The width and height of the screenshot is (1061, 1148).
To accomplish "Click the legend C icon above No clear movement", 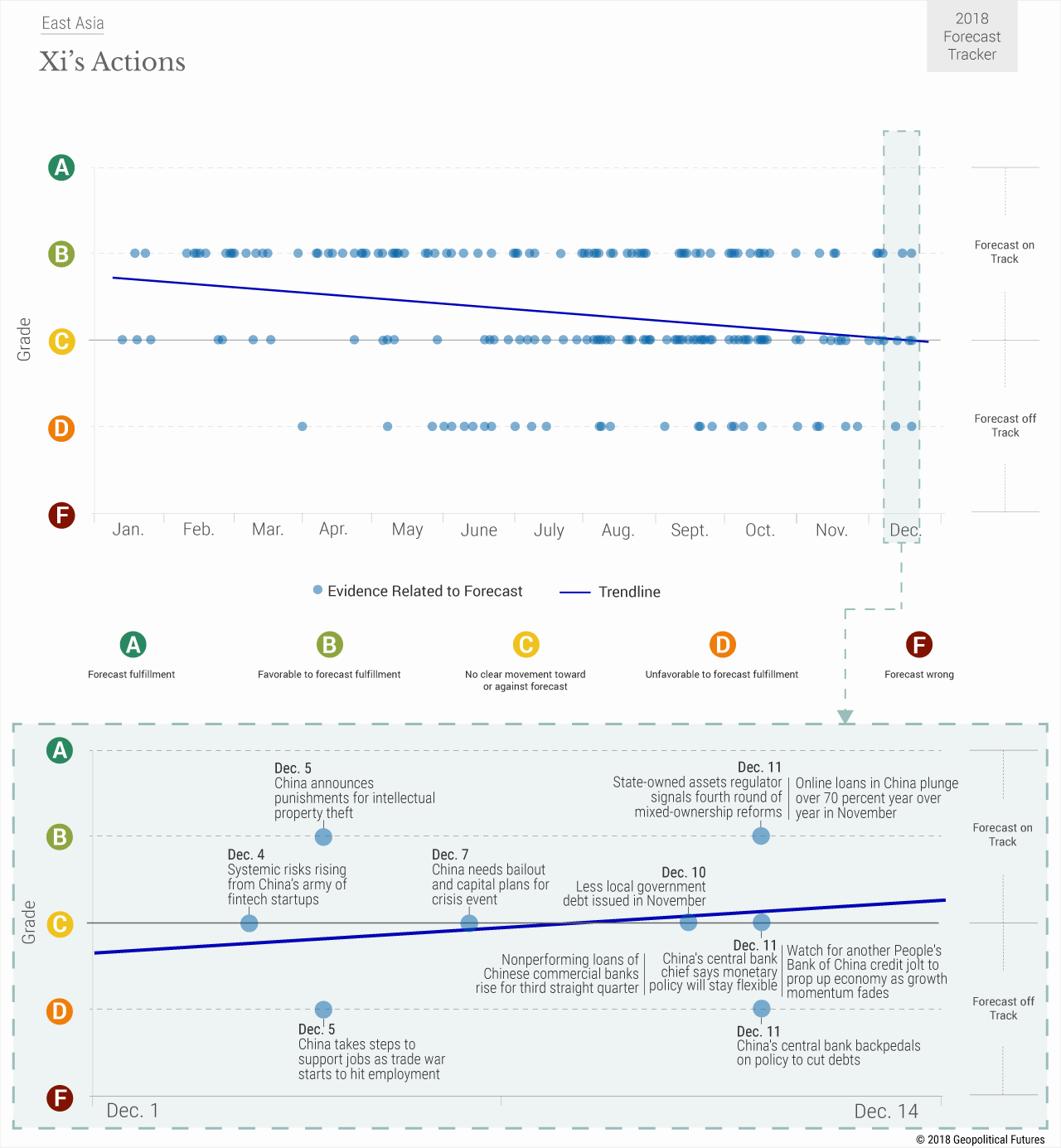I will tap(526, 644).
